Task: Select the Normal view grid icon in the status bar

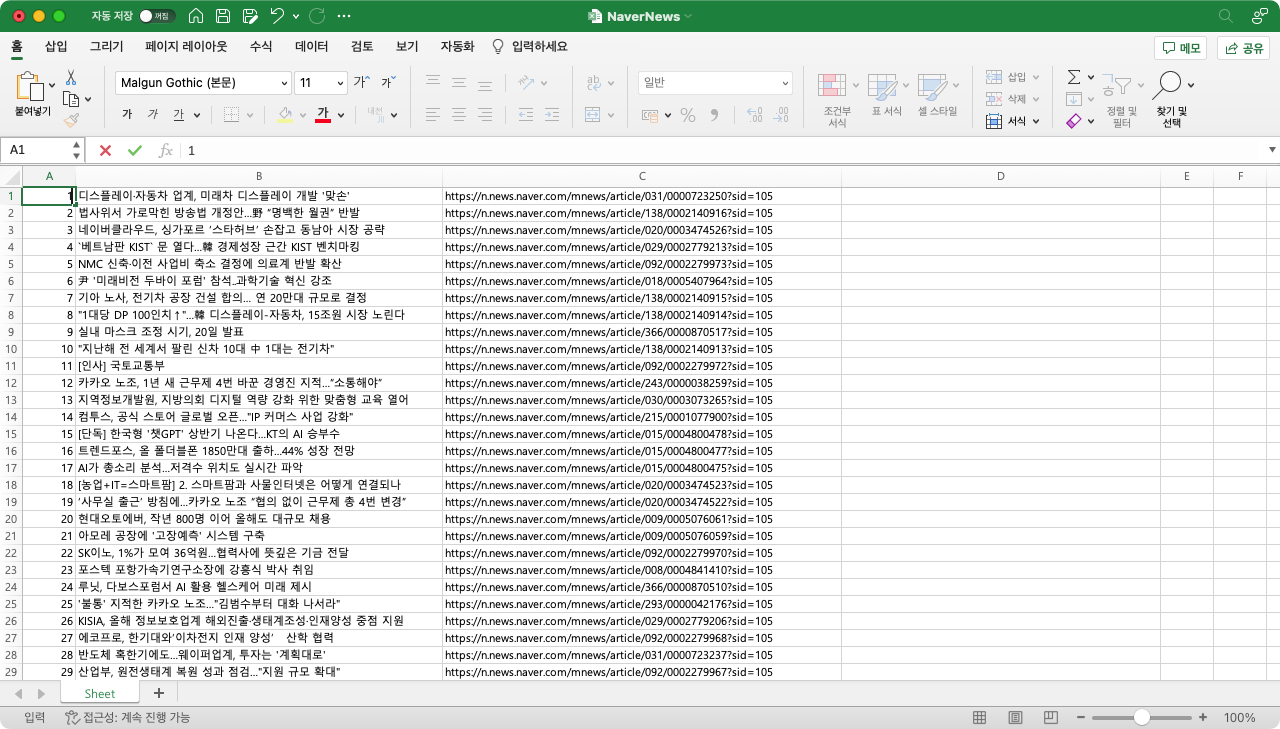Action: pyautogui.click(x=979, y=717)
